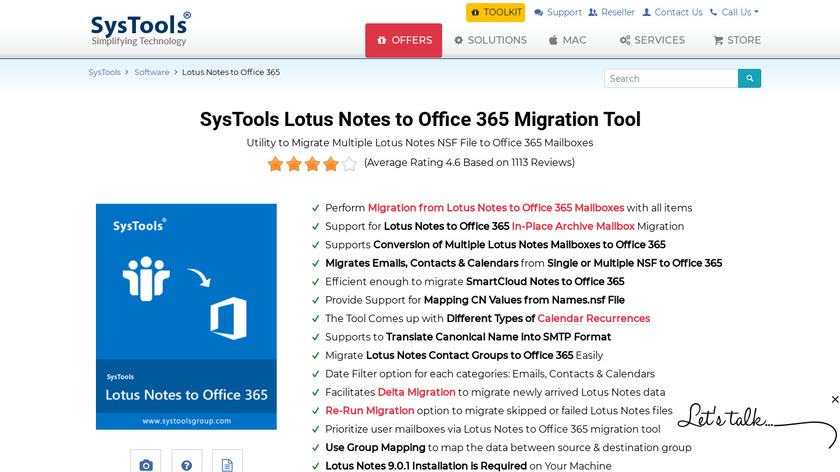Expand the Call Us dropdown

[x=734, y=12]
